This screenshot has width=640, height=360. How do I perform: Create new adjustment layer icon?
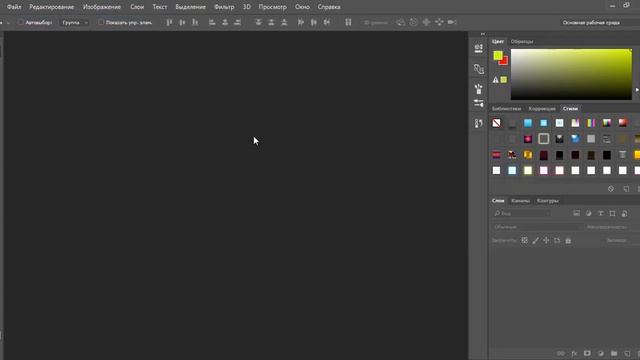coord(600,353)
